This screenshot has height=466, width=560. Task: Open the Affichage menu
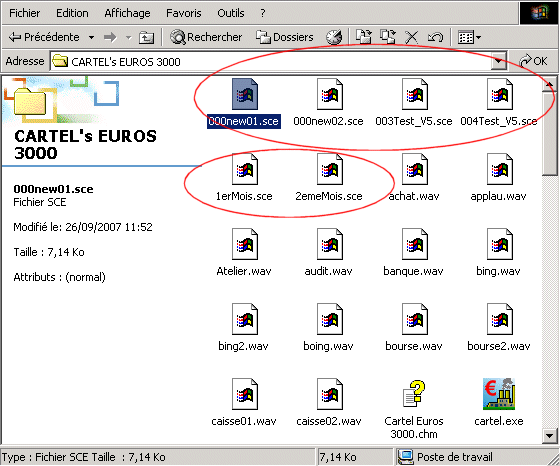point(127,13)
